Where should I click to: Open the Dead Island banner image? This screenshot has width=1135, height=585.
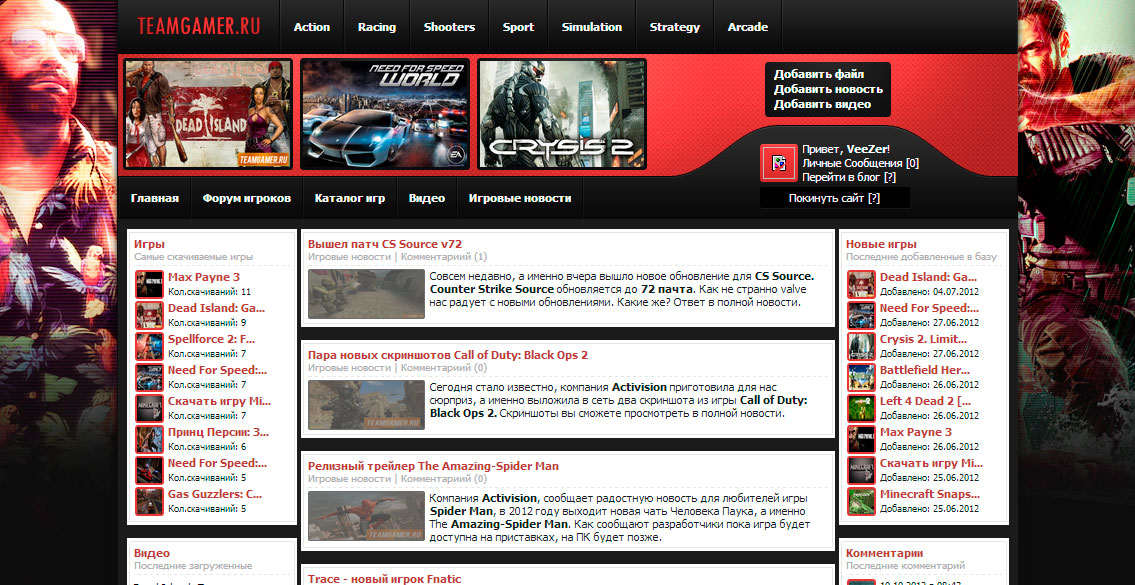pos(208,114)
